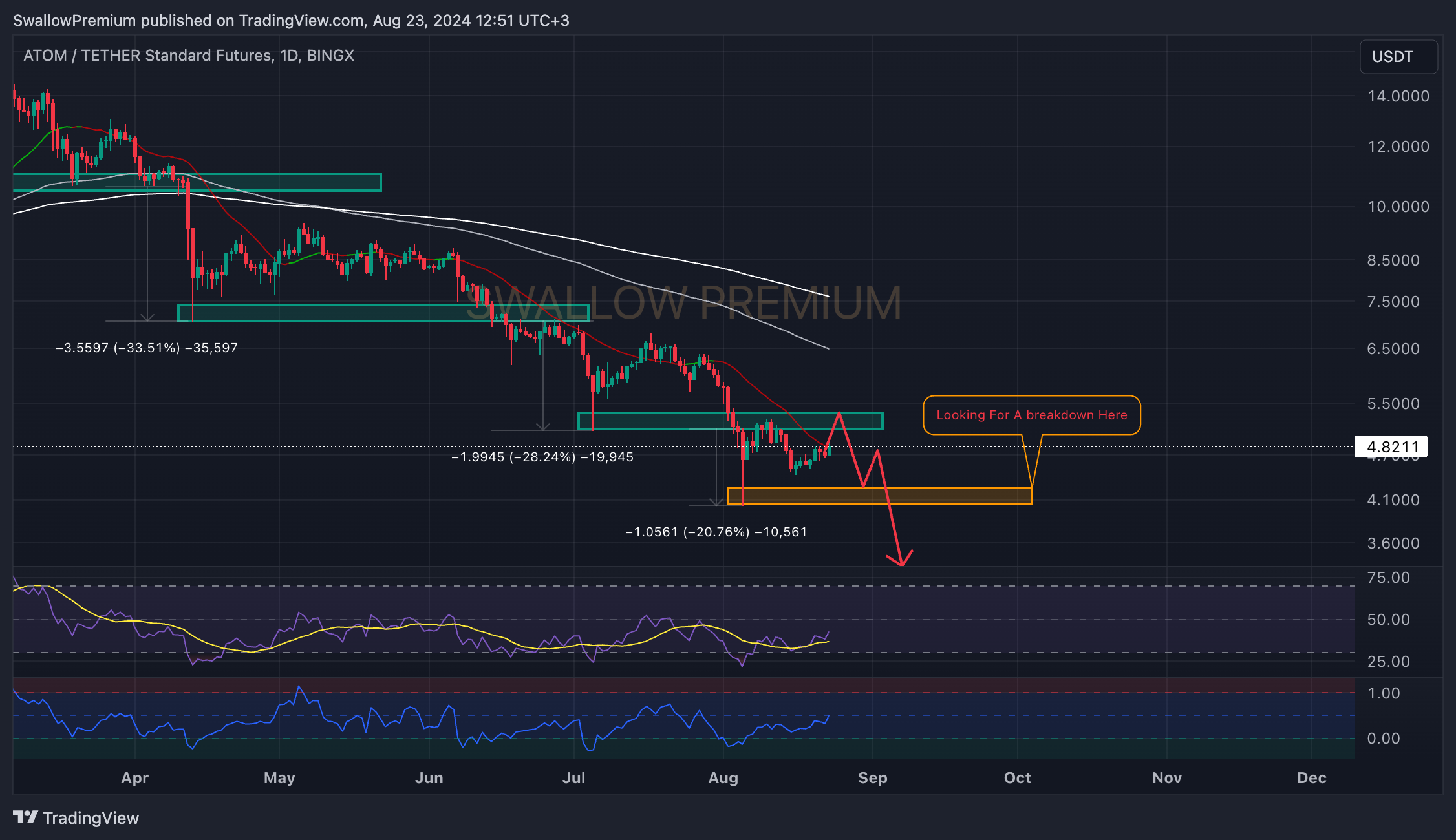Click the Dec label on time axis

coord(1312,778)
